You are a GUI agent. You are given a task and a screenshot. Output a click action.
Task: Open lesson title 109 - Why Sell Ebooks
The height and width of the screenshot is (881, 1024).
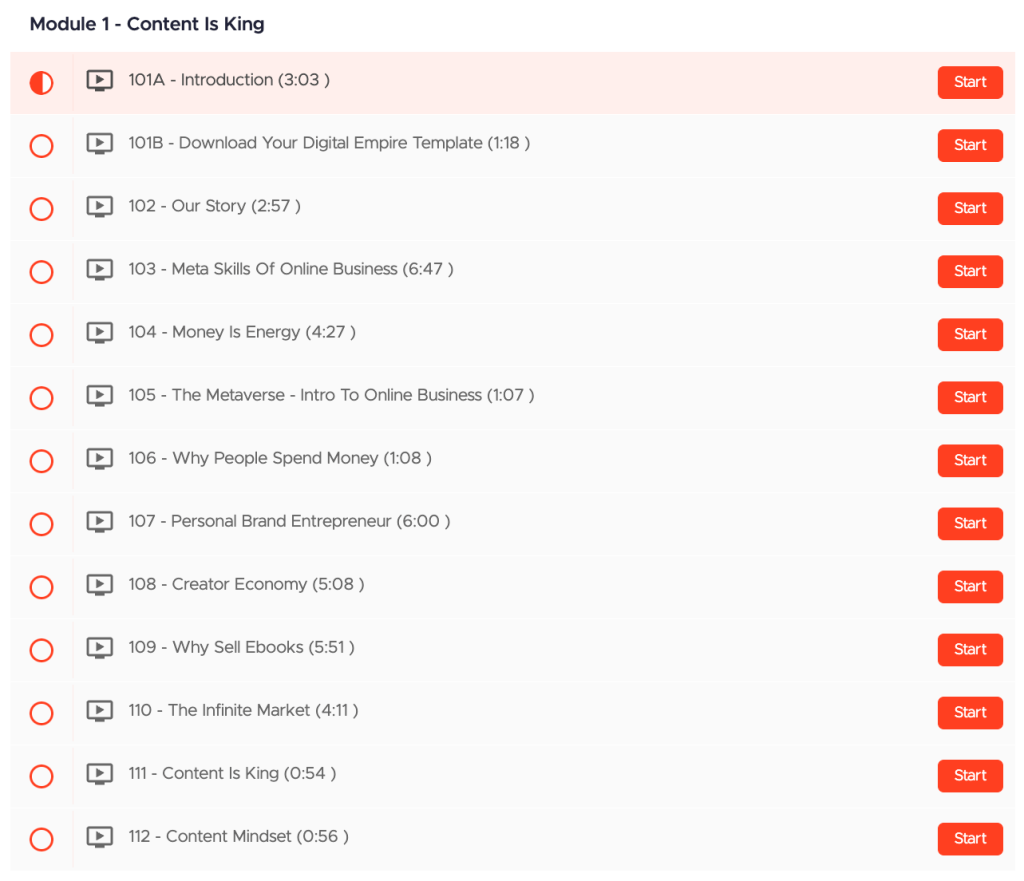pos(241,647)
